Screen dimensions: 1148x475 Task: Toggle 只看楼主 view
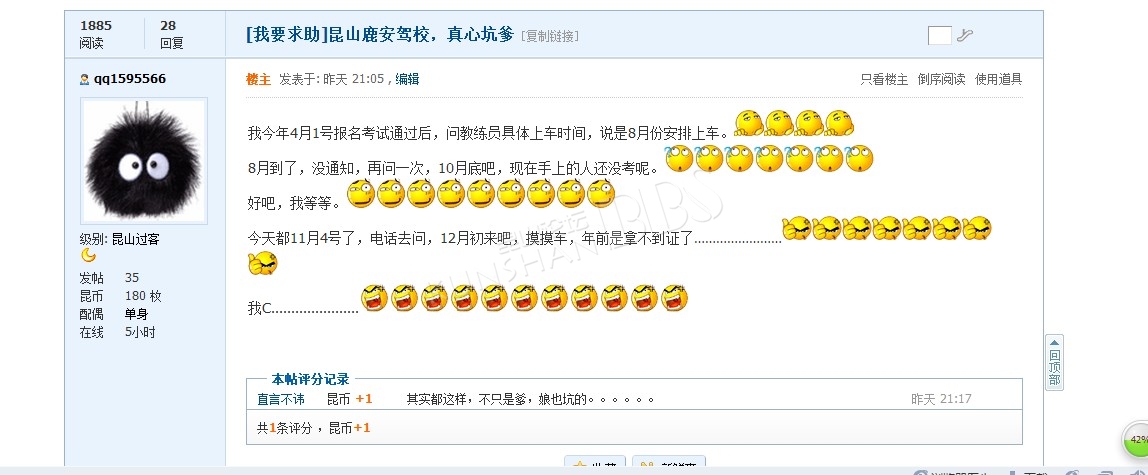point(884,79)
